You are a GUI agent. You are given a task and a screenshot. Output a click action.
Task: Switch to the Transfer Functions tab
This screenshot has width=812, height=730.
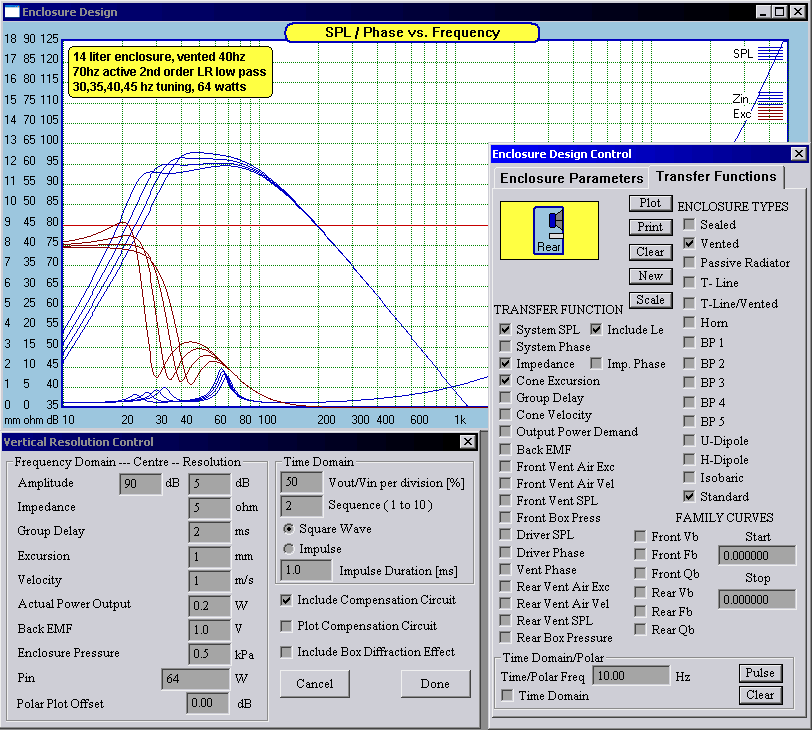coord(716,177)
